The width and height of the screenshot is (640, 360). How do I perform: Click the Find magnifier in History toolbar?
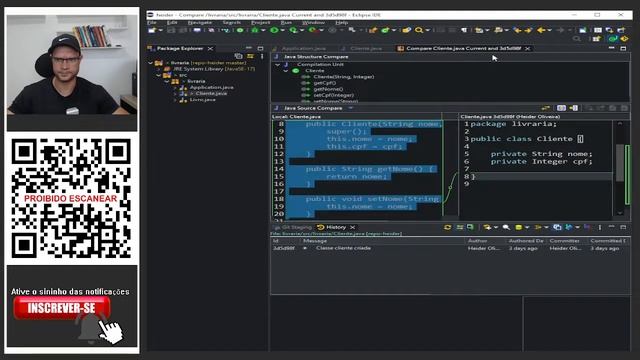click(506, 227)
